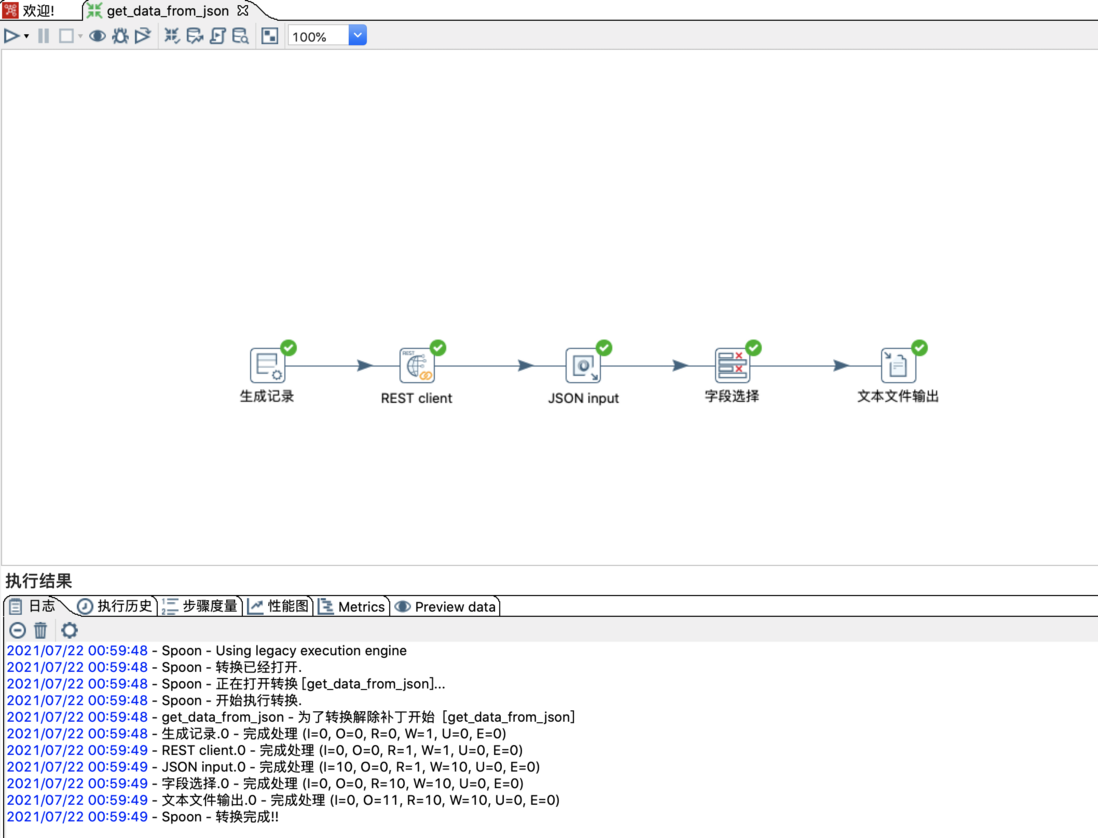Click log line '为了转换解除补丁开始'
The width and height of the screenshot is (1098, 838).
coord(291,717)
